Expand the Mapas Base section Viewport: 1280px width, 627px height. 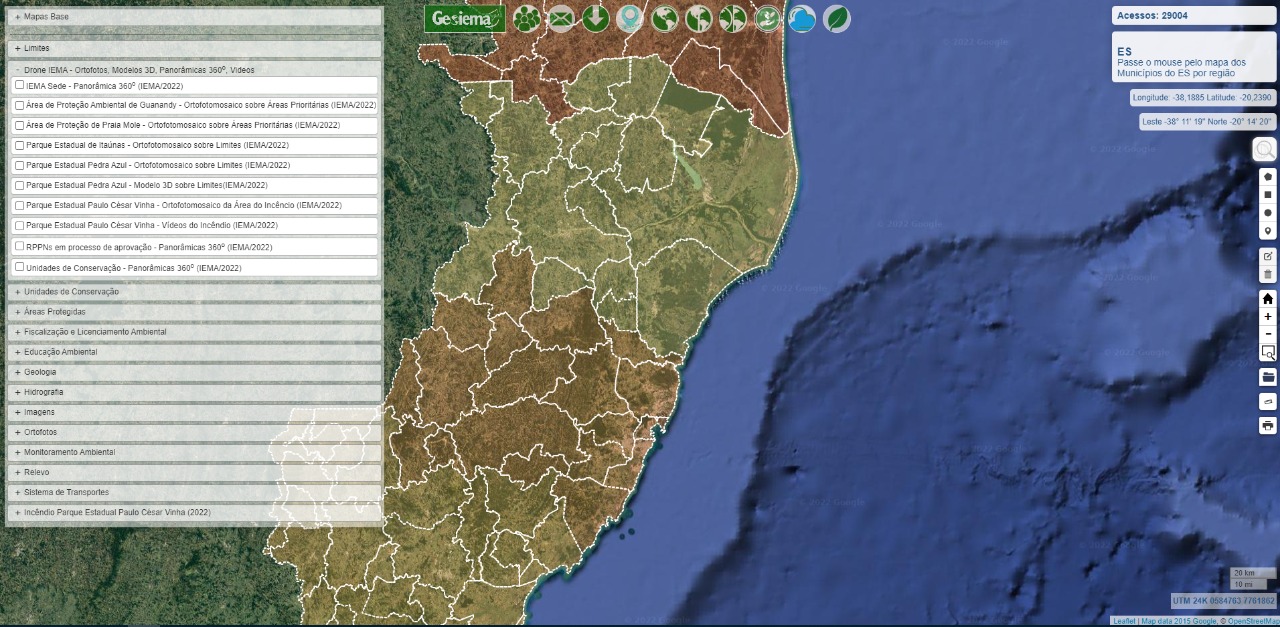point(194,17)
